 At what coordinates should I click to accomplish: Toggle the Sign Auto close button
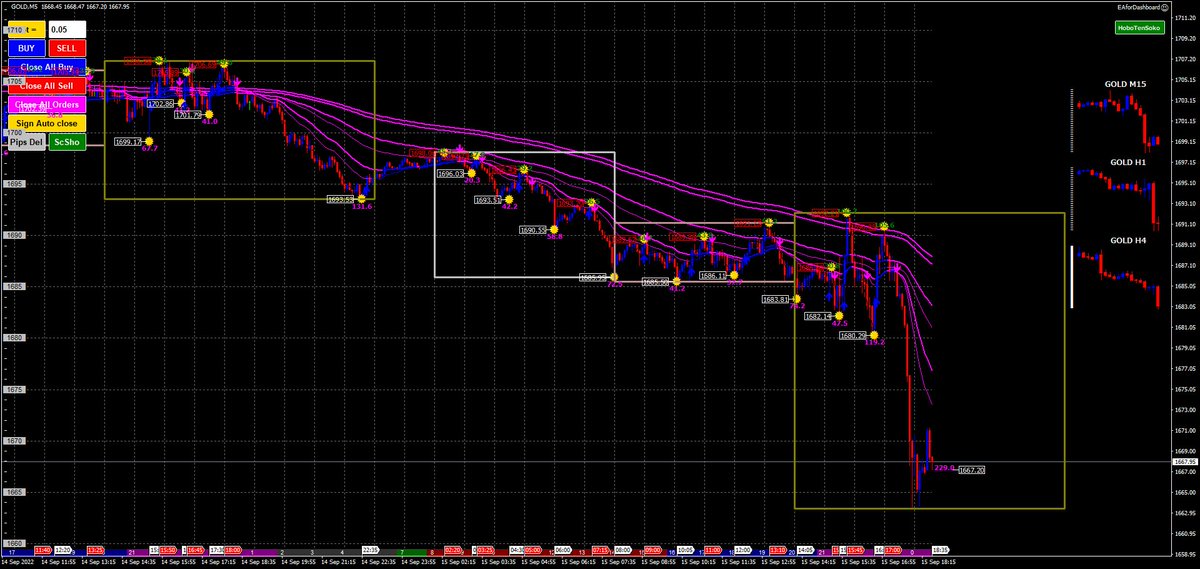46,123
